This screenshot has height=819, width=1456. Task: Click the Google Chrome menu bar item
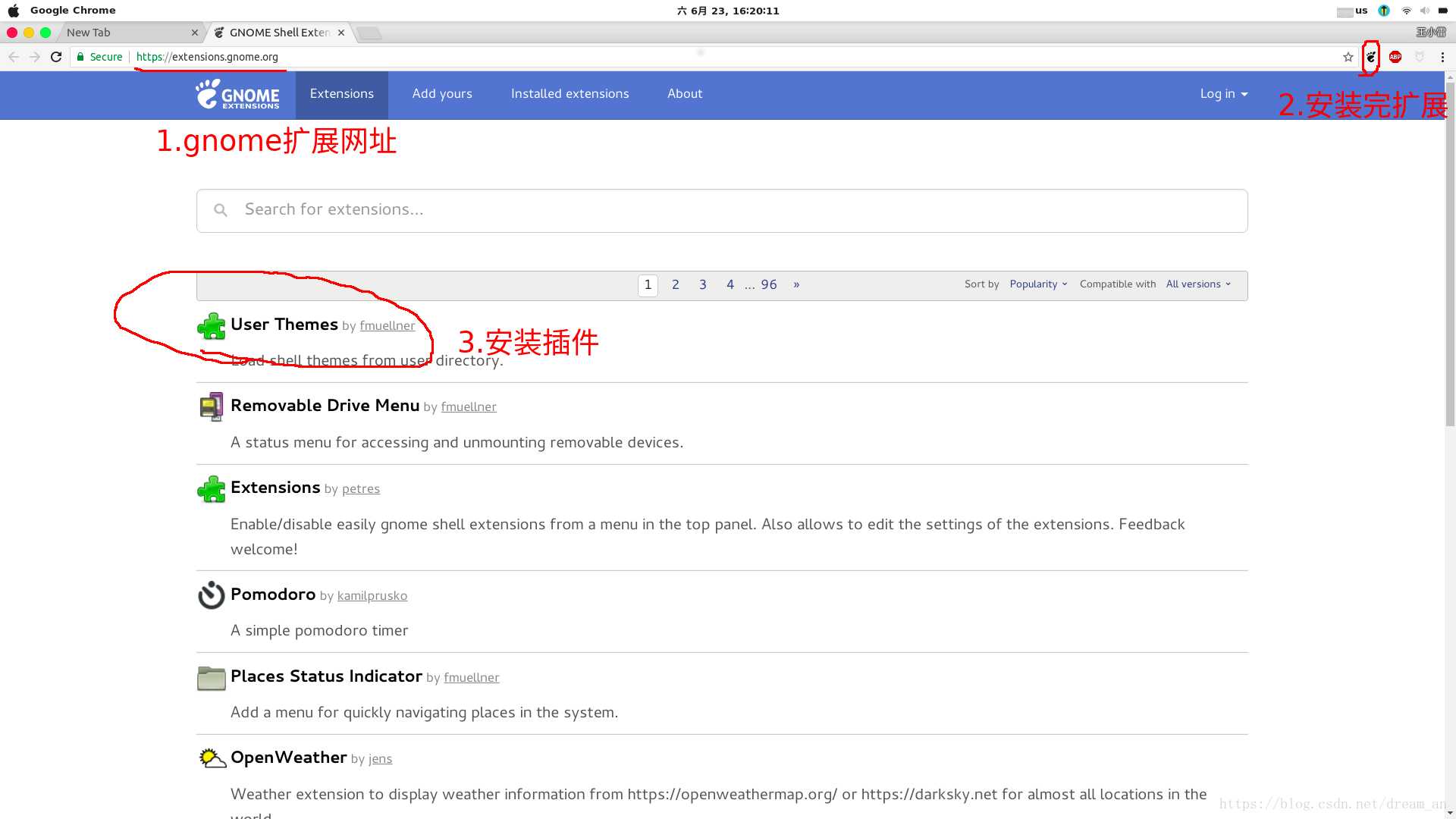(73, 11)
